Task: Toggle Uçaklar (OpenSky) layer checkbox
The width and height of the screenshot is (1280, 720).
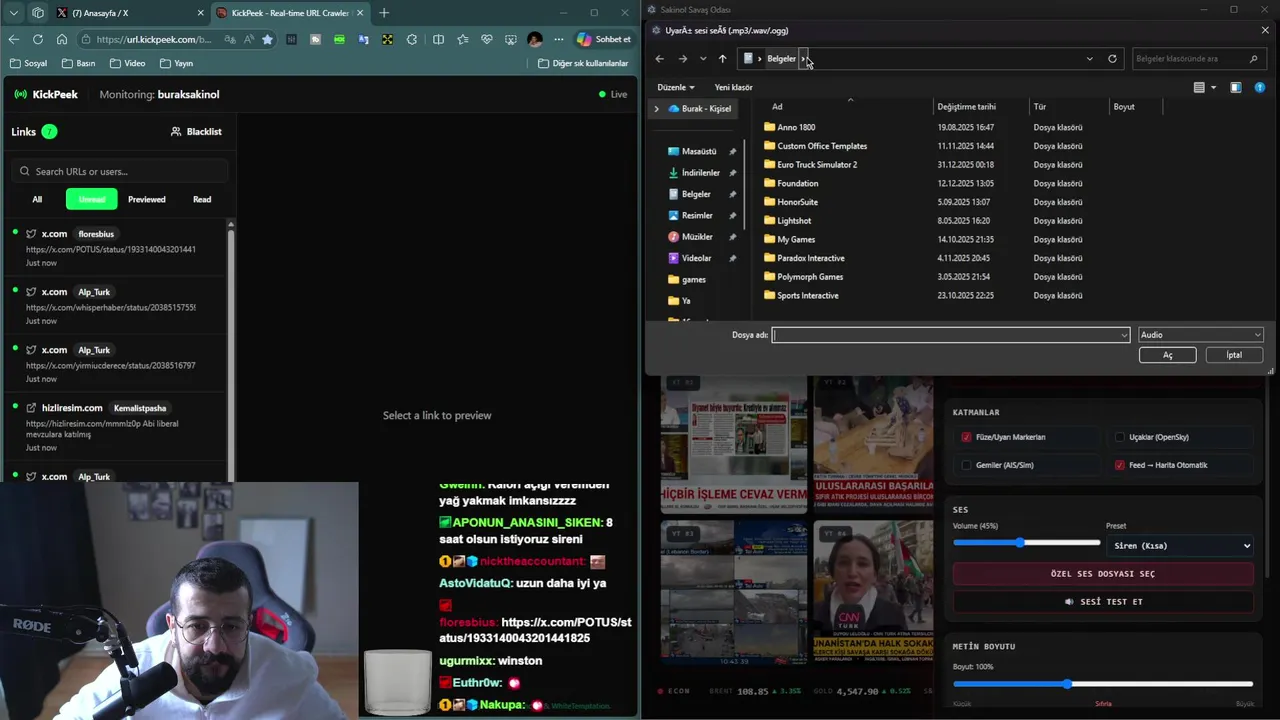Action: point(1119,437)
